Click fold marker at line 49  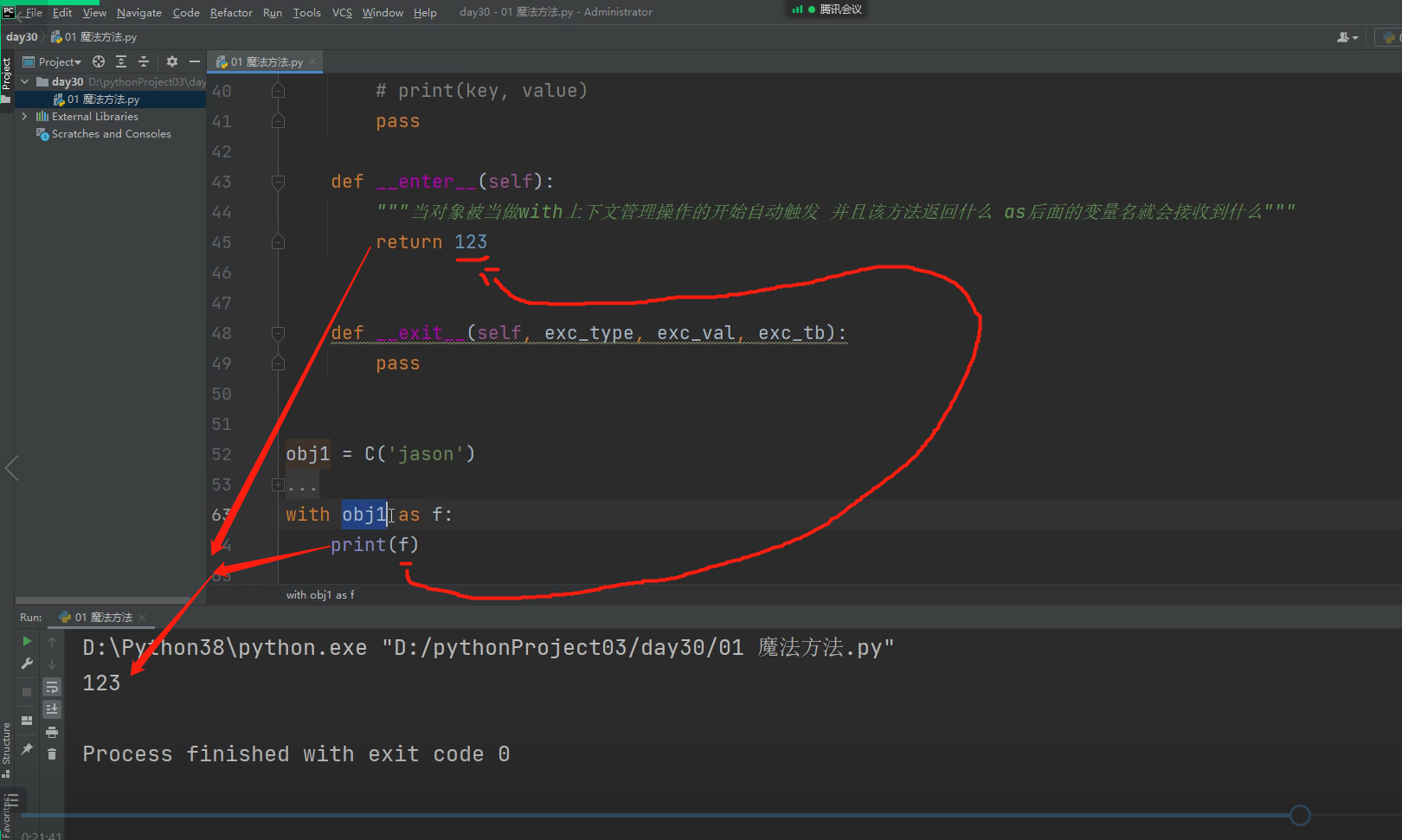278,363
